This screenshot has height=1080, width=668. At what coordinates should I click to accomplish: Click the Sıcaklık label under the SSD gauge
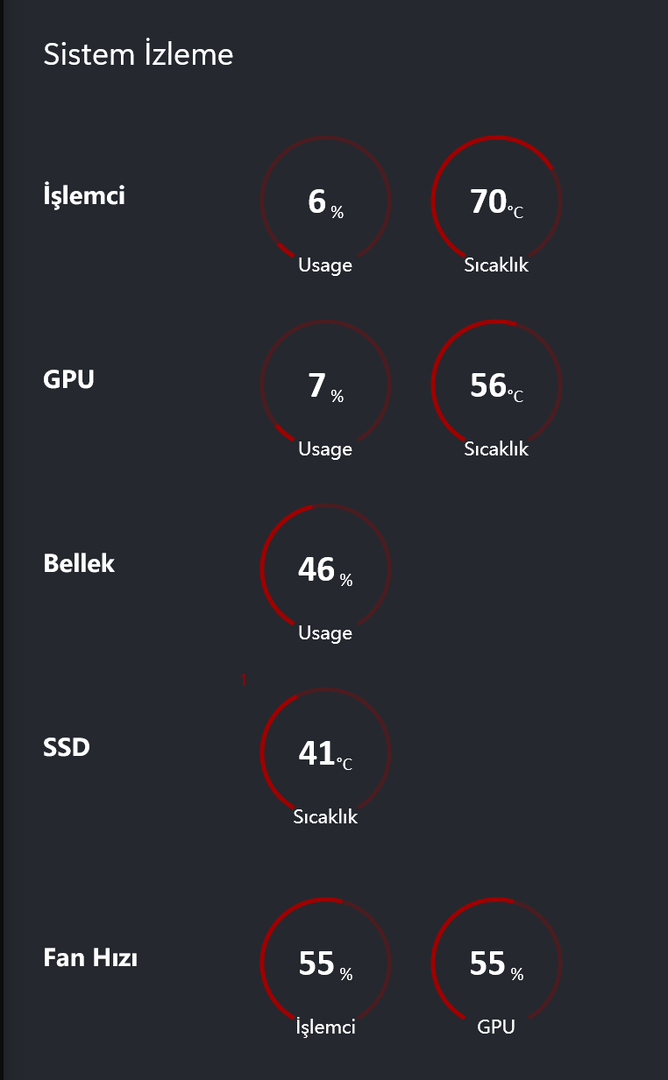pos(325,817)
